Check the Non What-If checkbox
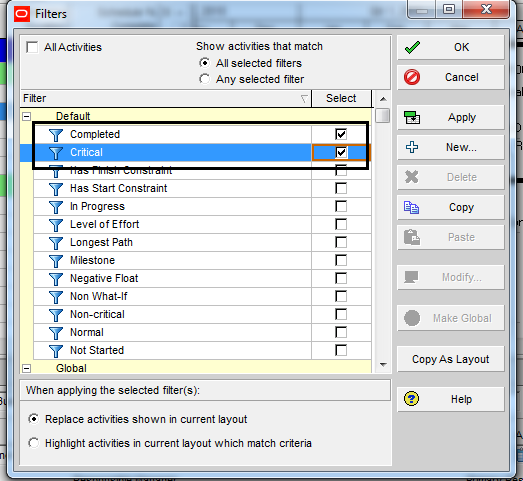 pyautogui.click(x=341, y=296)
